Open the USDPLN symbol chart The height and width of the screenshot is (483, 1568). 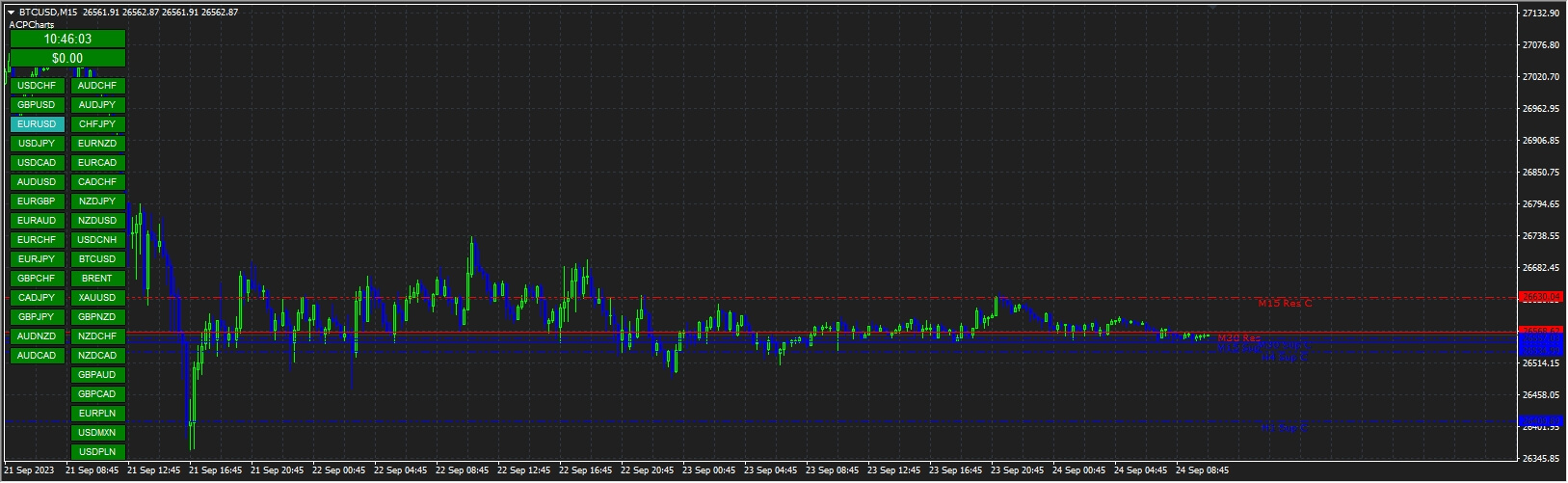(97, 452)
